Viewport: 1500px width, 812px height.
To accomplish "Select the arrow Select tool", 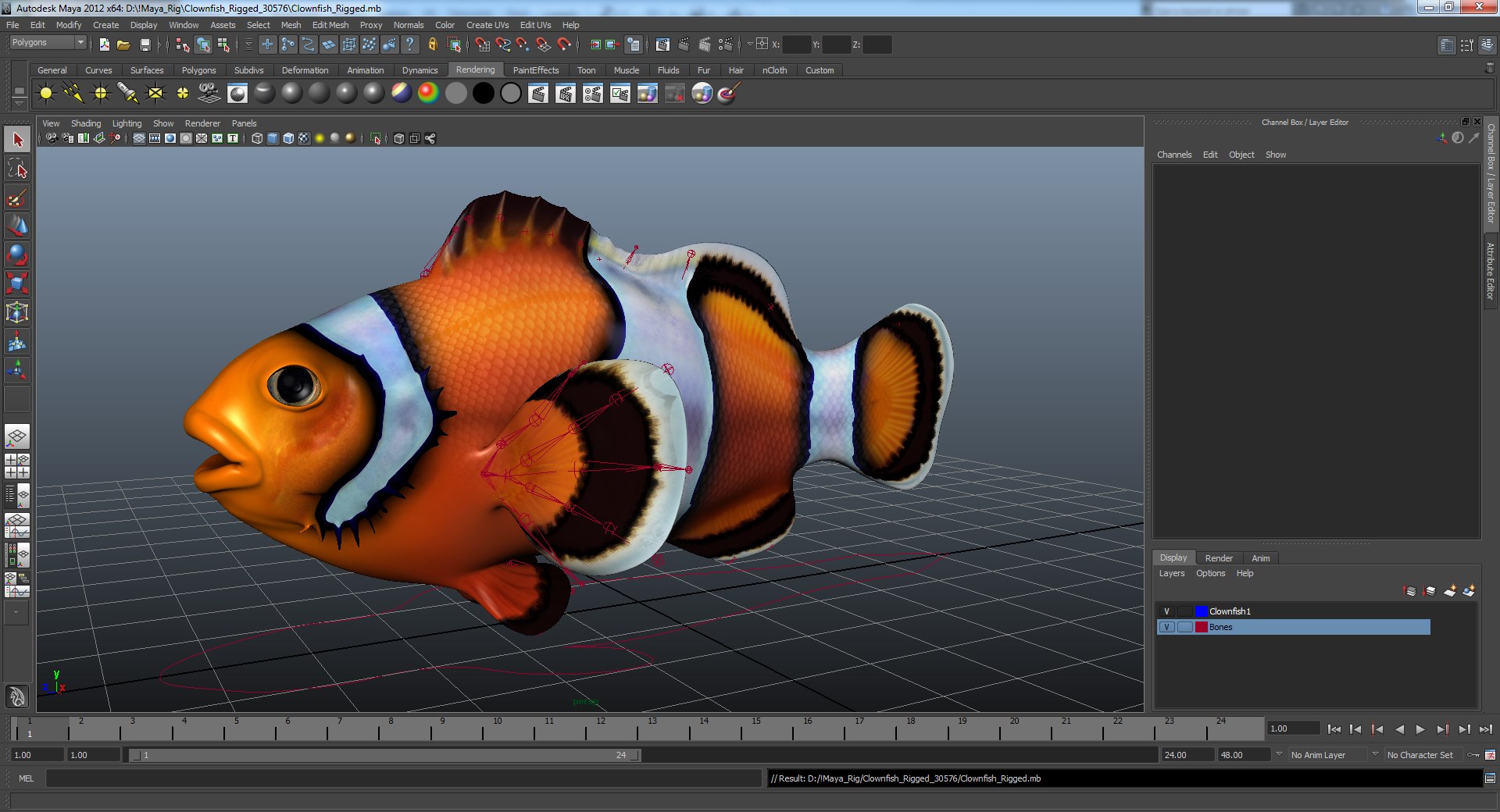I will point(17,141).
